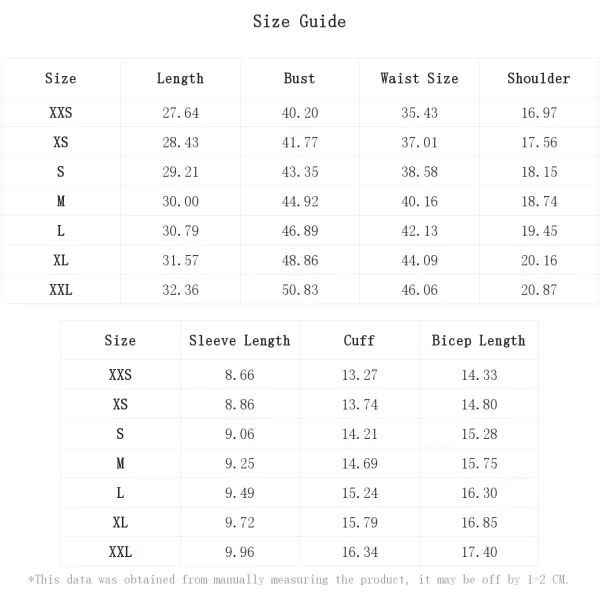This screenshot has width=600, height=600.
Task: Select the Bust column header
Action: [300, 78]
